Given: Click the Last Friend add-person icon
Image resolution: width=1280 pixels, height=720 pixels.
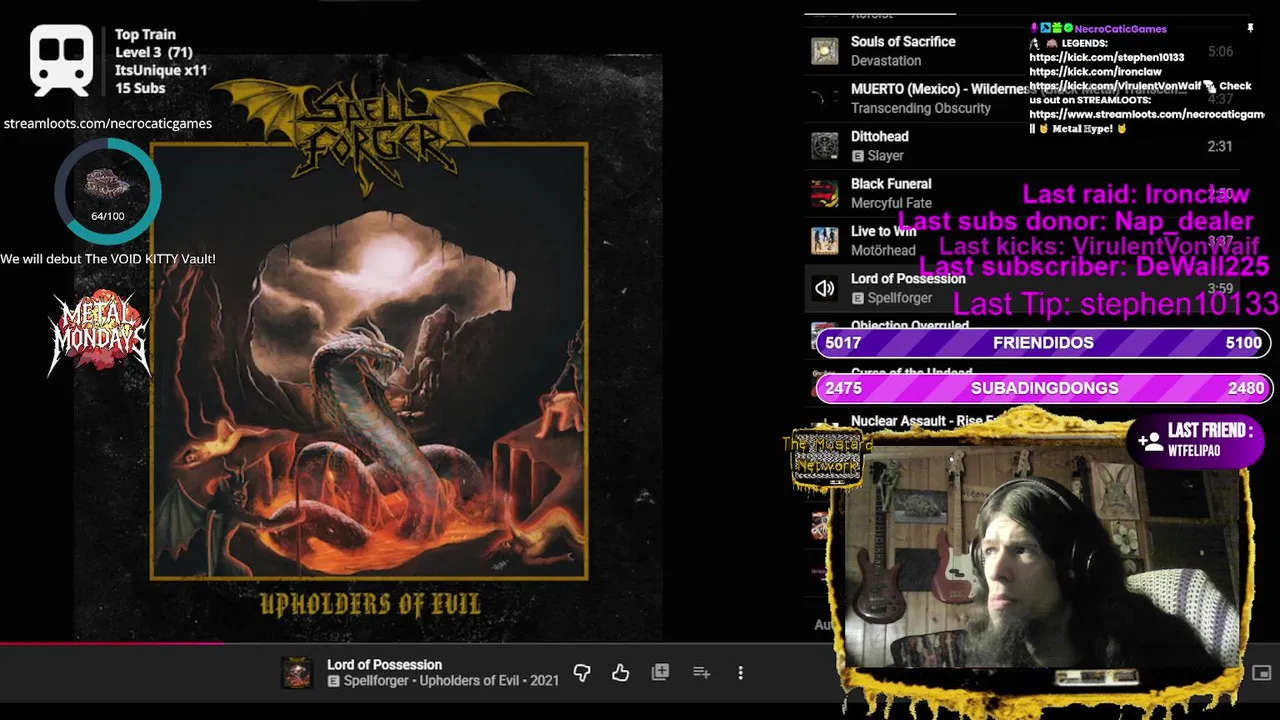Looking at the screenshot, I should pyautogui.click(x=1150, y=440).
